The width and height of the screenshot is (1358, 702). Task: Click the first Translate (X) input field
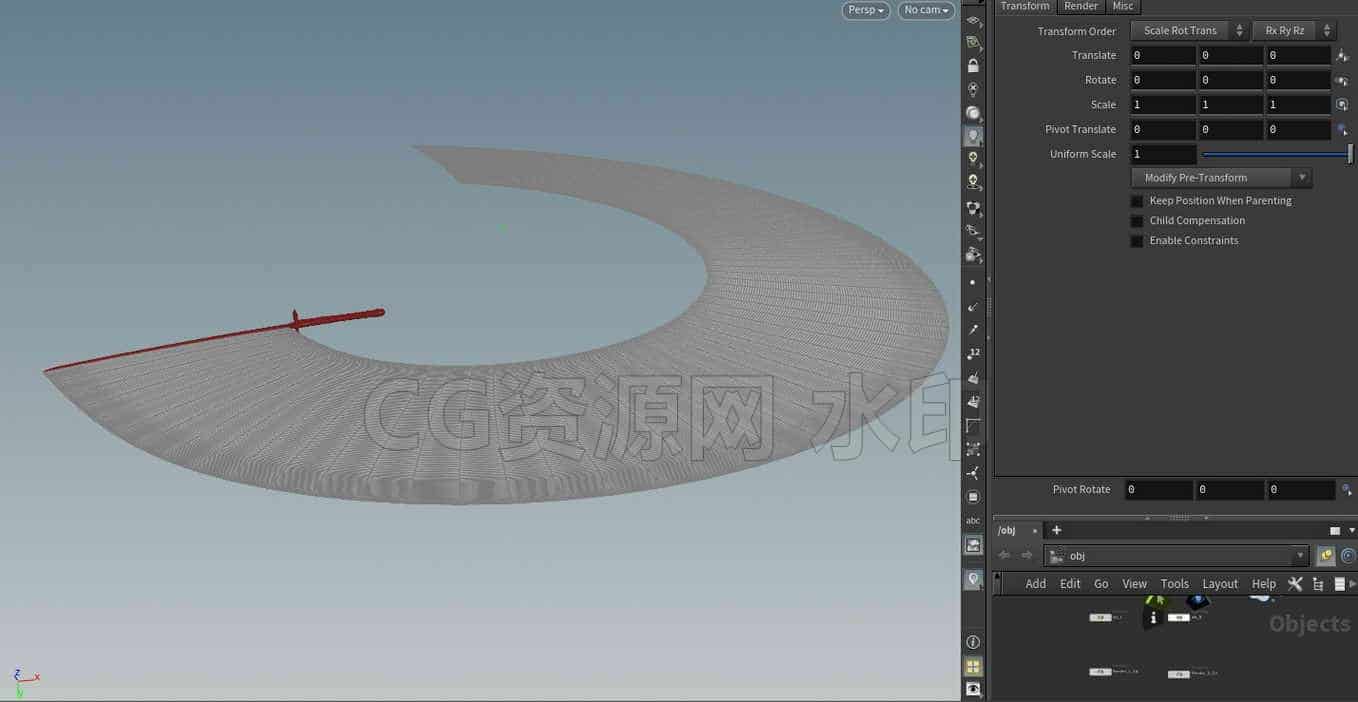pyautogui.click(x=1164, y=56)
